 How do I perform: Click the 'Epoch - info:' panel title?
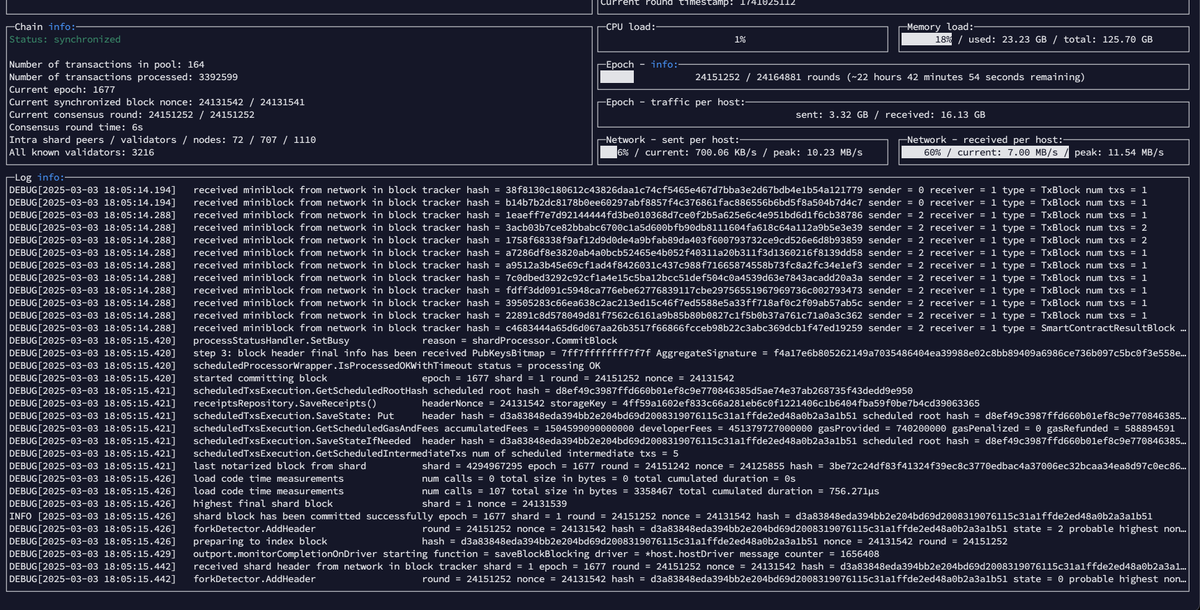point(641,65)
